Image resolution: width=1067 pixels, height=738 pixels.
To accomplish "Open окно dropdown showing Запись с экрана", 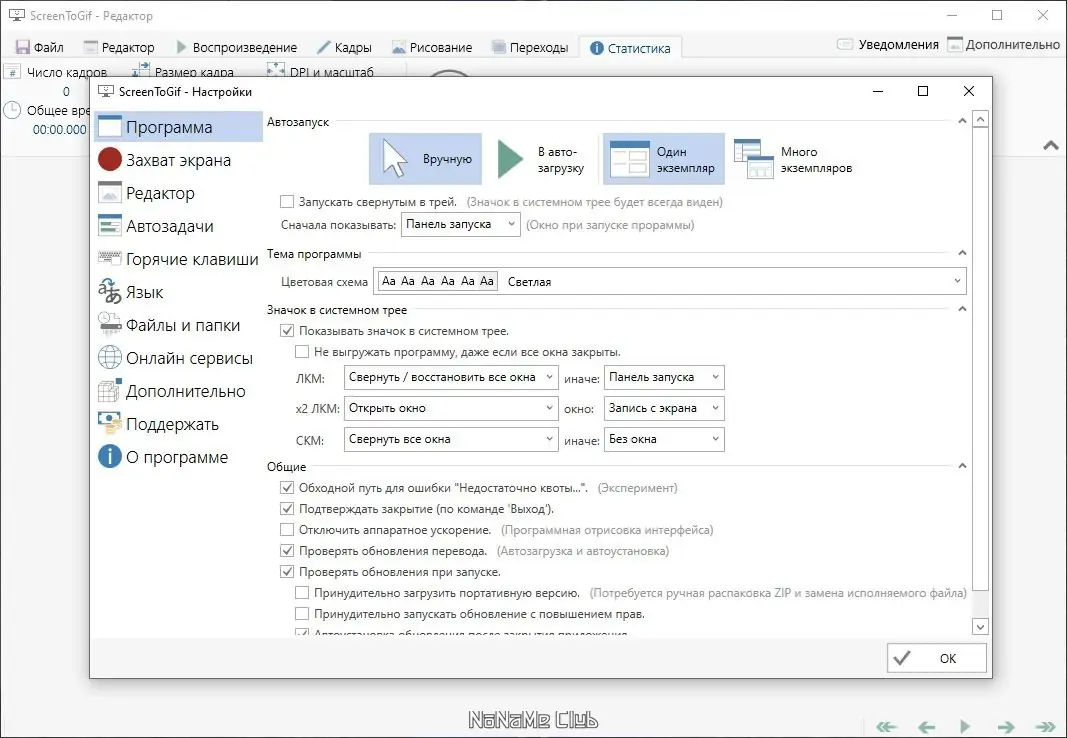I will tap(664, 408).
